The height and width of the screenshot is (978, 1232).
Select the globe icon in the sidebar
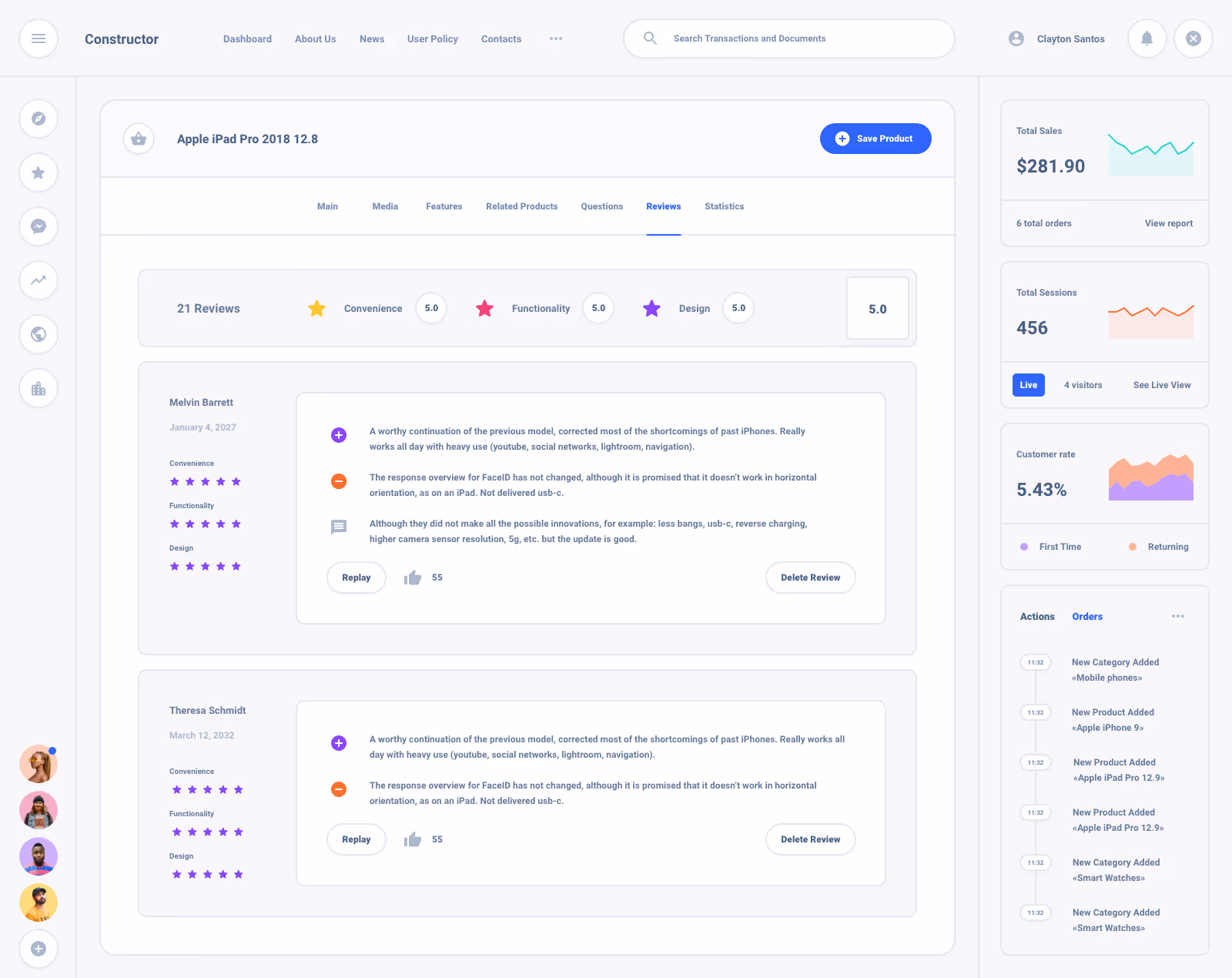pos(38,334)
